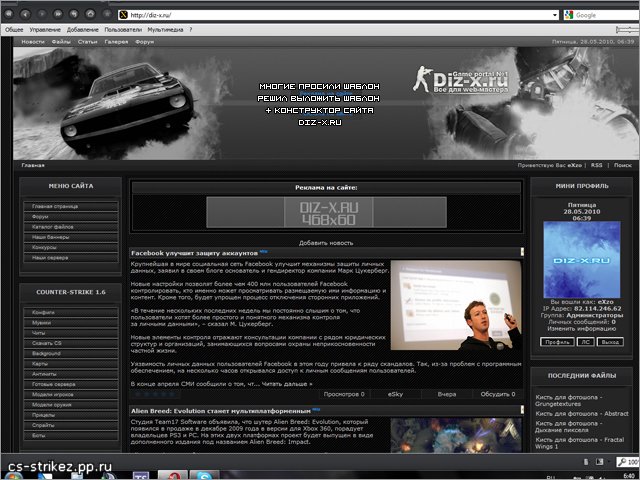Click the browser Forward arrow button
Image resolution: width=640 pixels, height=480 pixels.
tap(42, 14)
